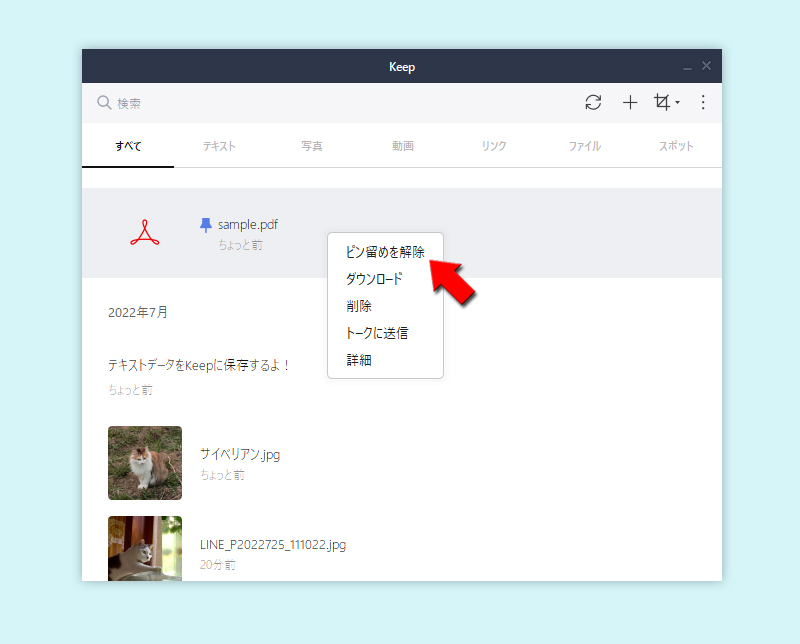
Task: Refresh Keep items with the reload icon
Action: 593,102
